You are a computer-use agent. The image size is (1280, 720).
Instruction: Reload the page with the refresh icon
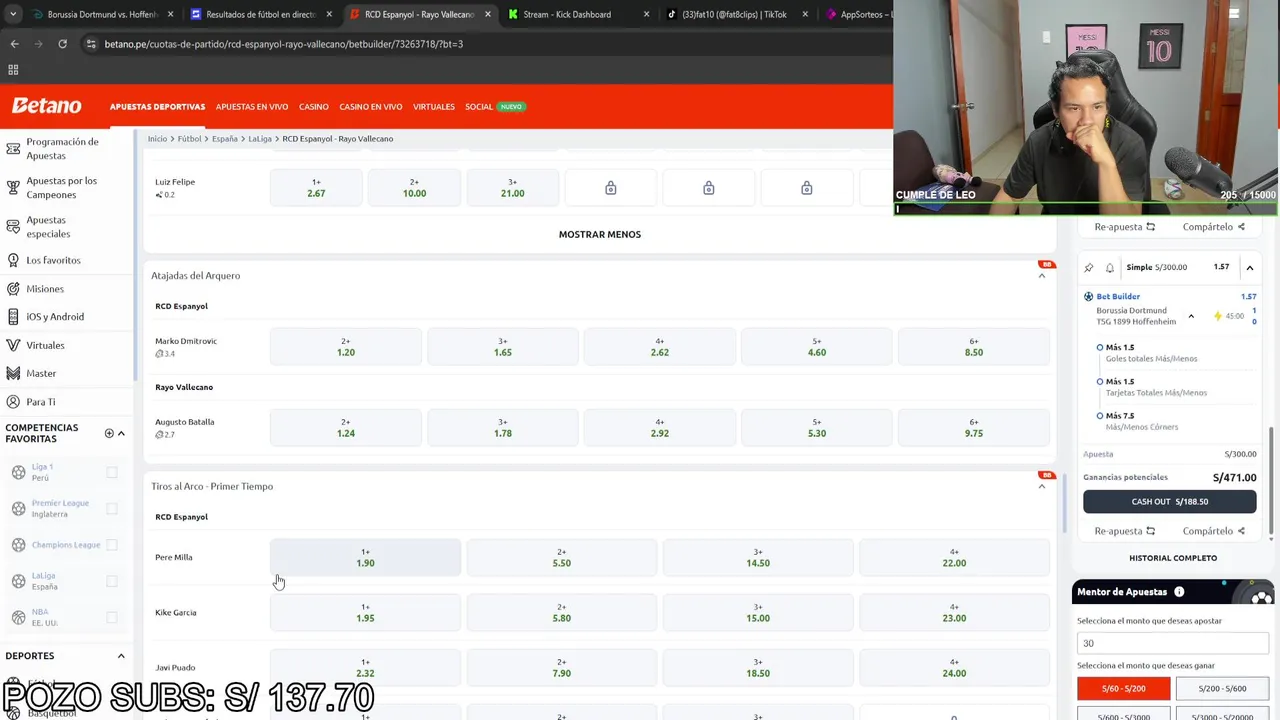62,44
